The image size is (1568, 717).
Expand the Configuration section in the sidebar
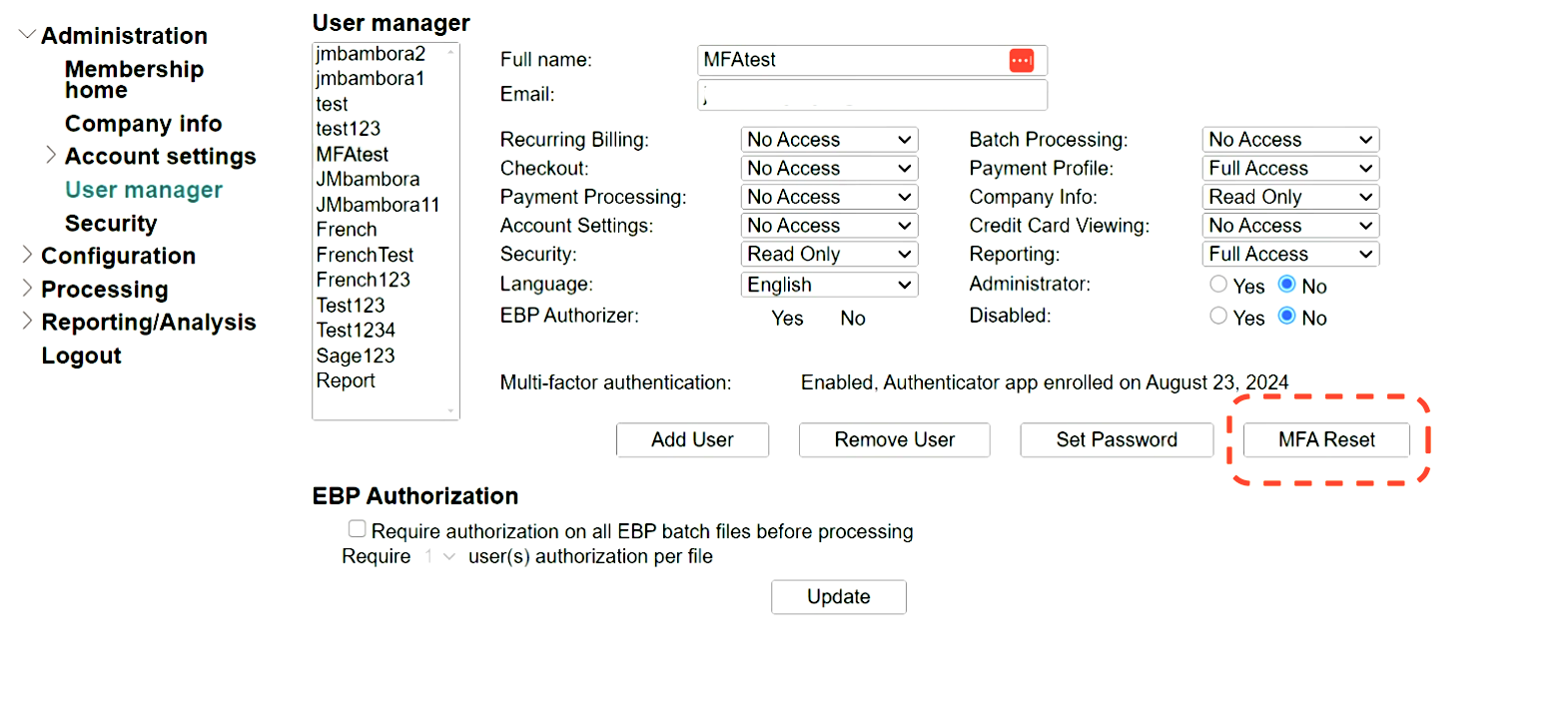point(27,256)
